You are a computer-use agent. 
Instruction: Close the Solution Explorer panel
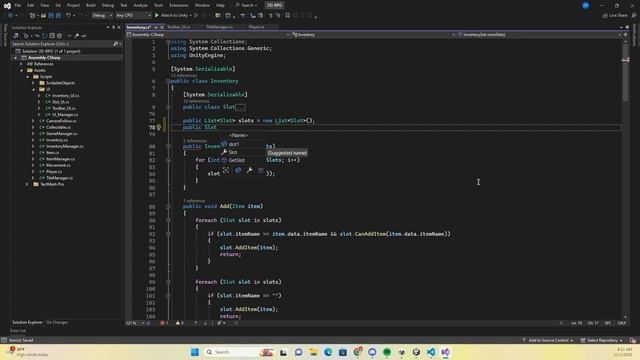pyautogui.click(x=119, y=27)
